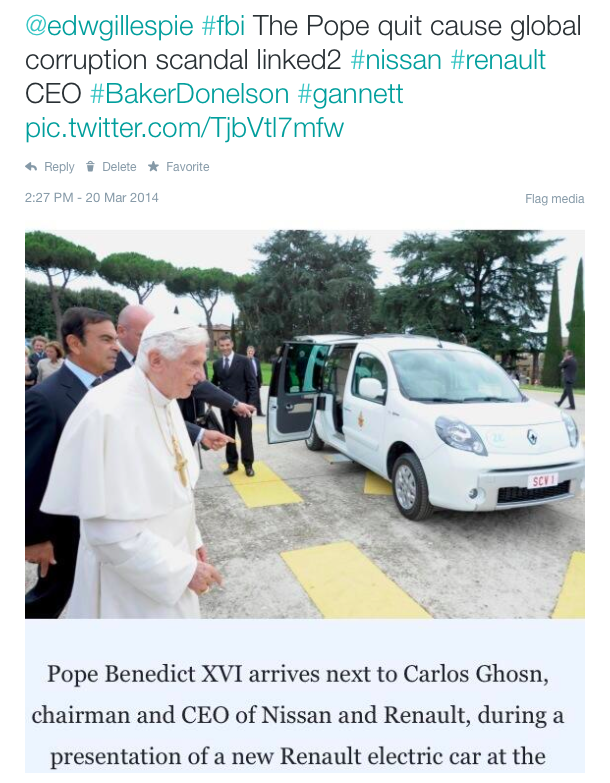Open the 2:27 PM - 20 Mar 2014 timestamp
Viewport: 610px width, 783px height.
pyautogui.click(x=92, y=198)
